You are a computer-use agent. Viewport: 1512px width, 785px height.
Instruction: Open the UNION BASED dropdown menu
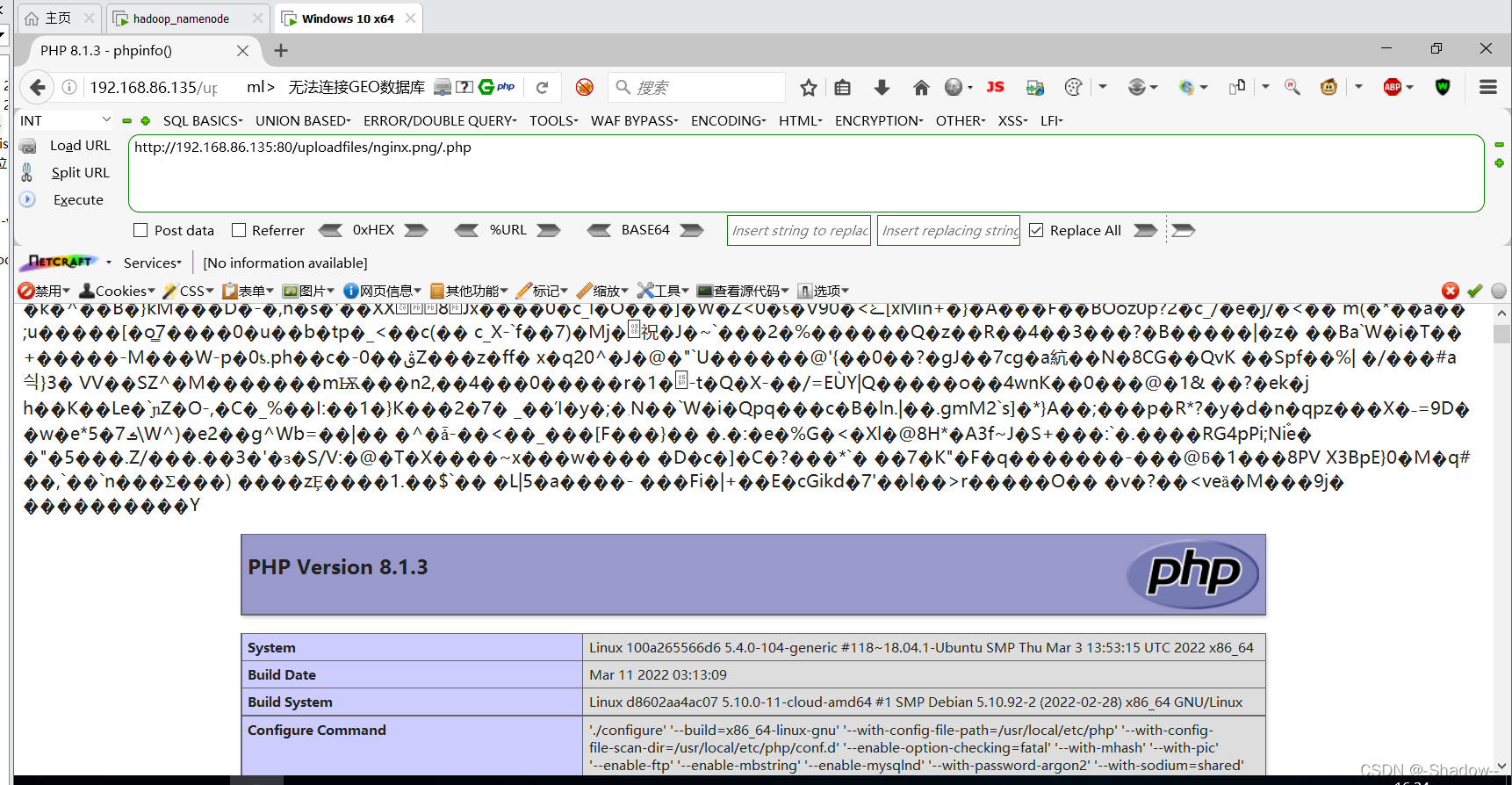pyautogui.click(x=303, y=121)
